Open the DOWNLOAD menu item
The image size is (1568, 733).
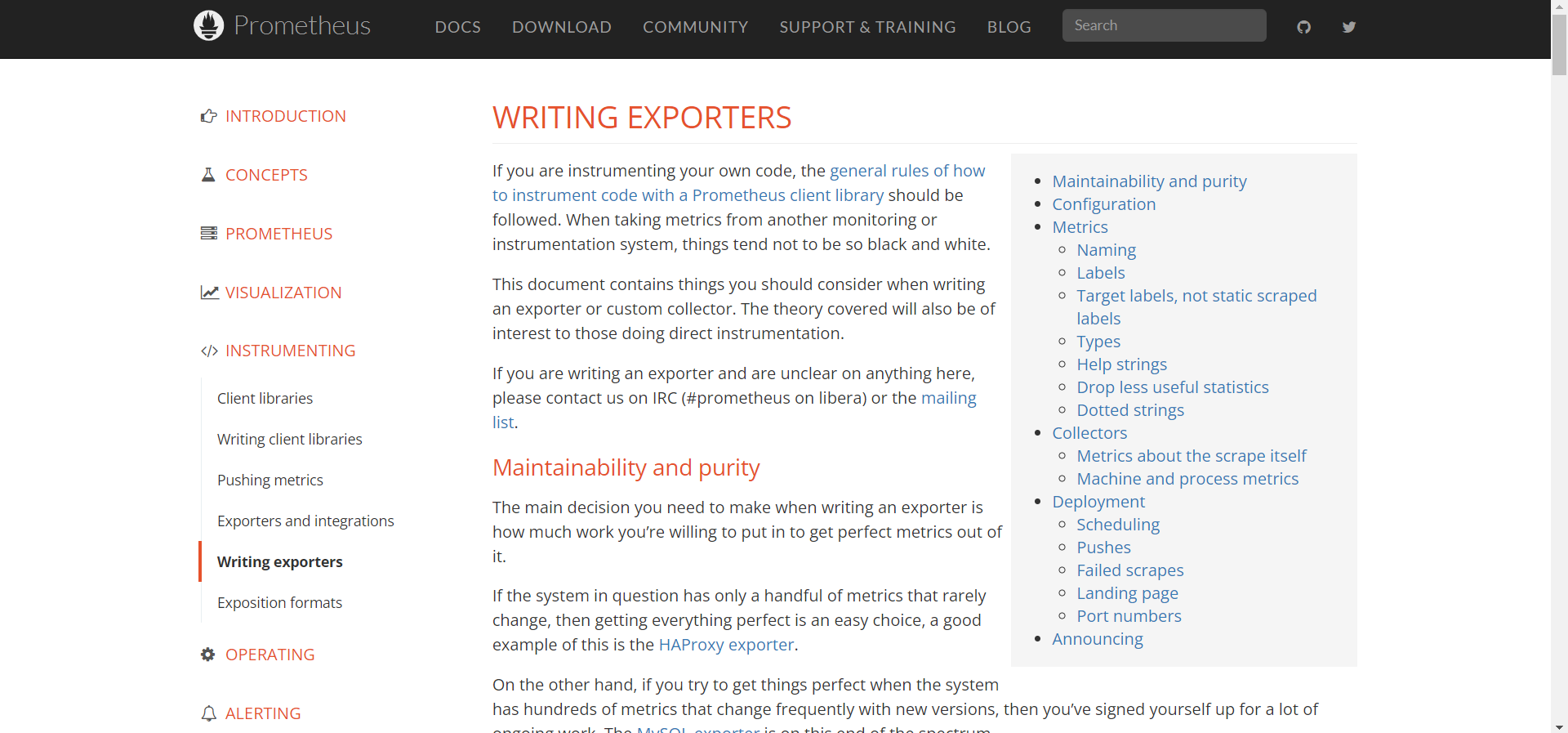pos(562,27)
